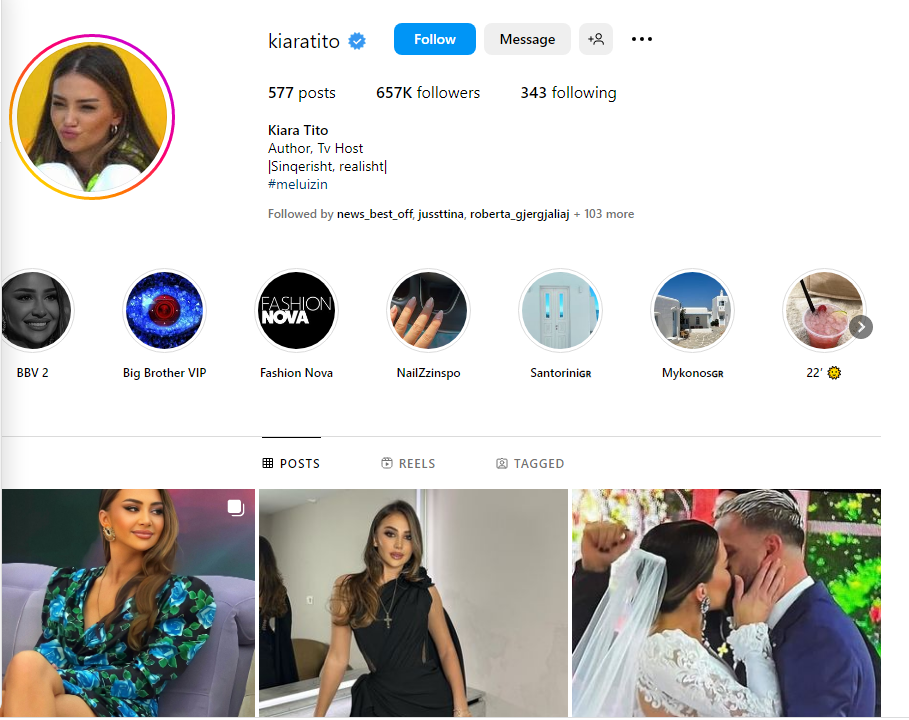
Task: Follow the kiaratito account
Action: pyautogui.click(x=435, y=39)
